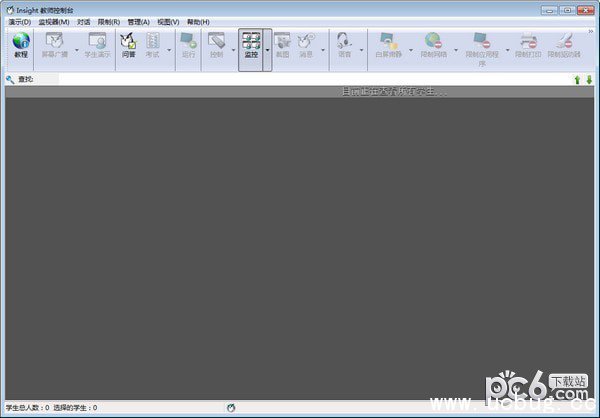Open the 演示(D) menu
Viewport: 600px width, 418px height.
[x=20, y=21]
